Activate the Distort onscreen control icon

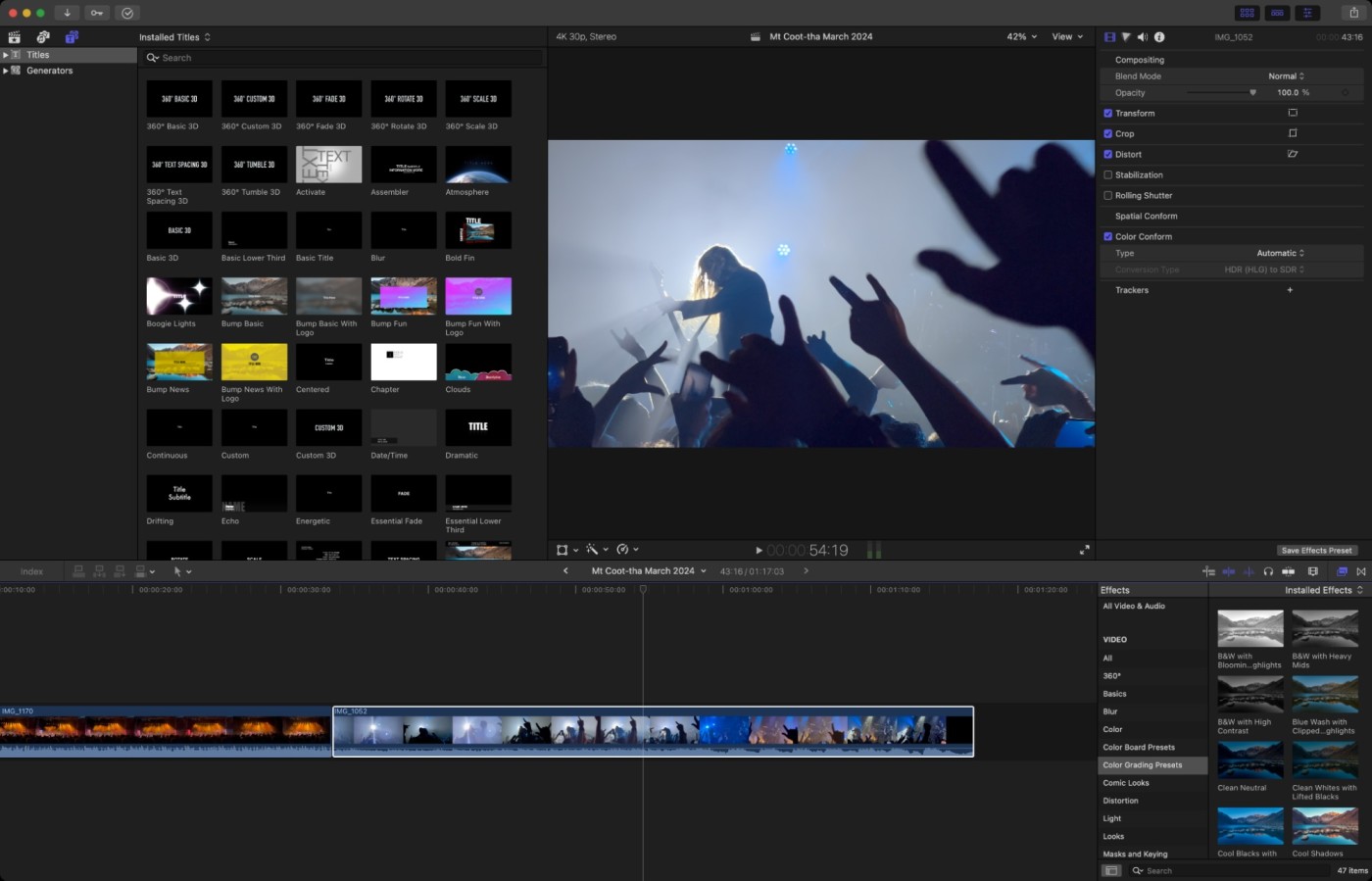tap(1292, 154)
